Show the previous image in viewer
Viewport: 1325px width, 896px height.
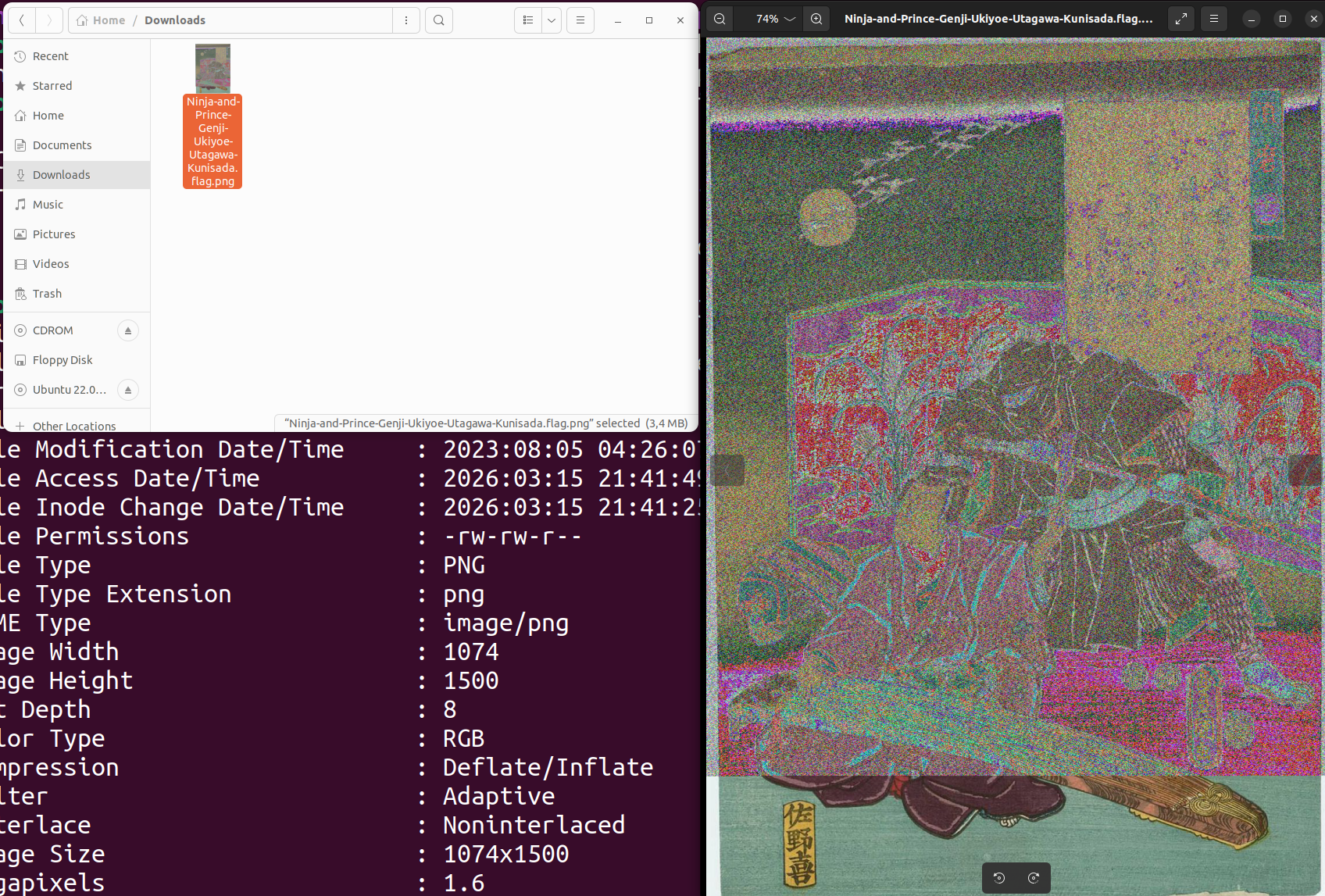(727, 470)
